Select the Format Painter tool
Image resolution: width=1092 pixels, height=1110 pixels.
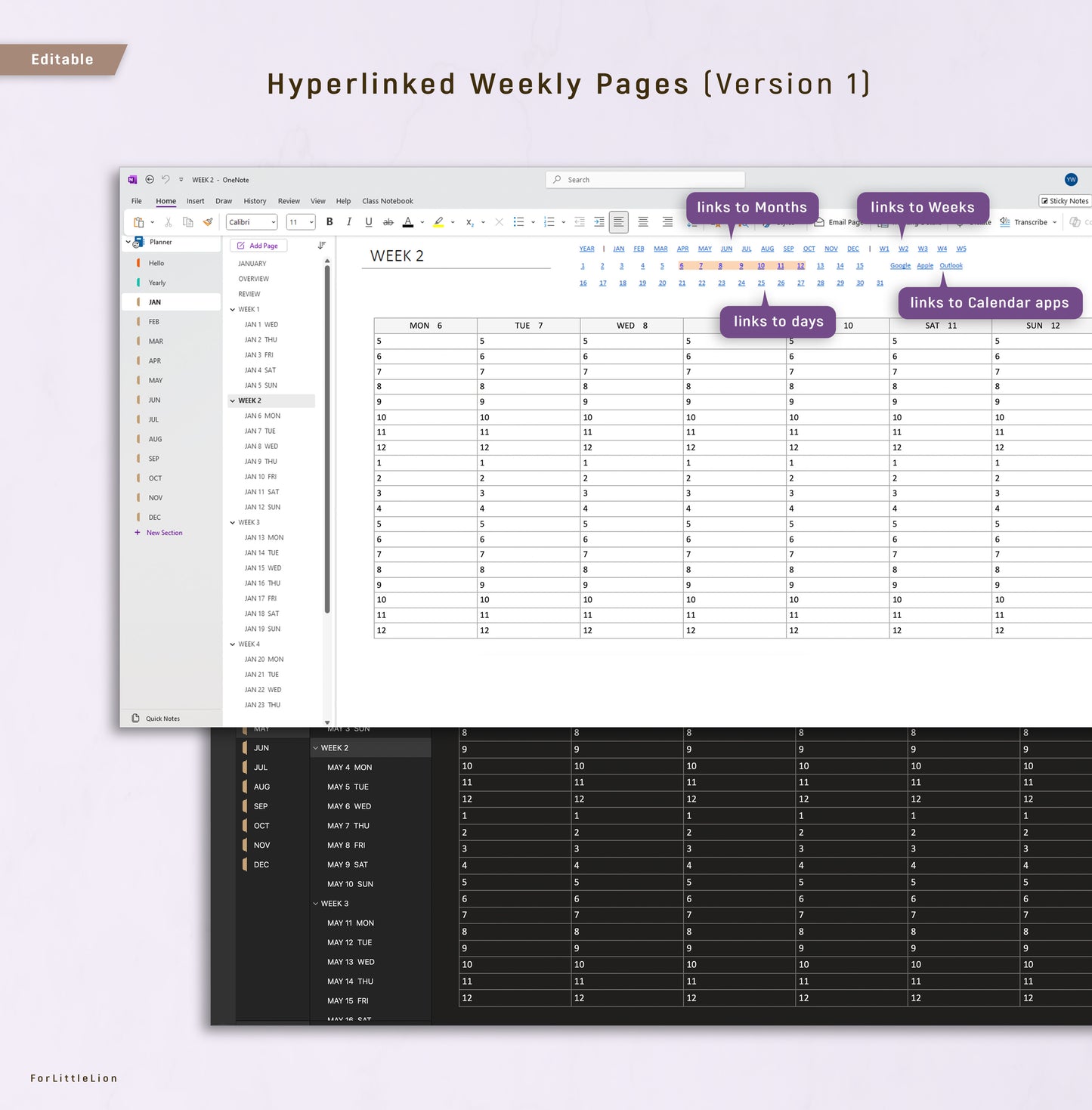pyautogui.click(x=207, y=221)
